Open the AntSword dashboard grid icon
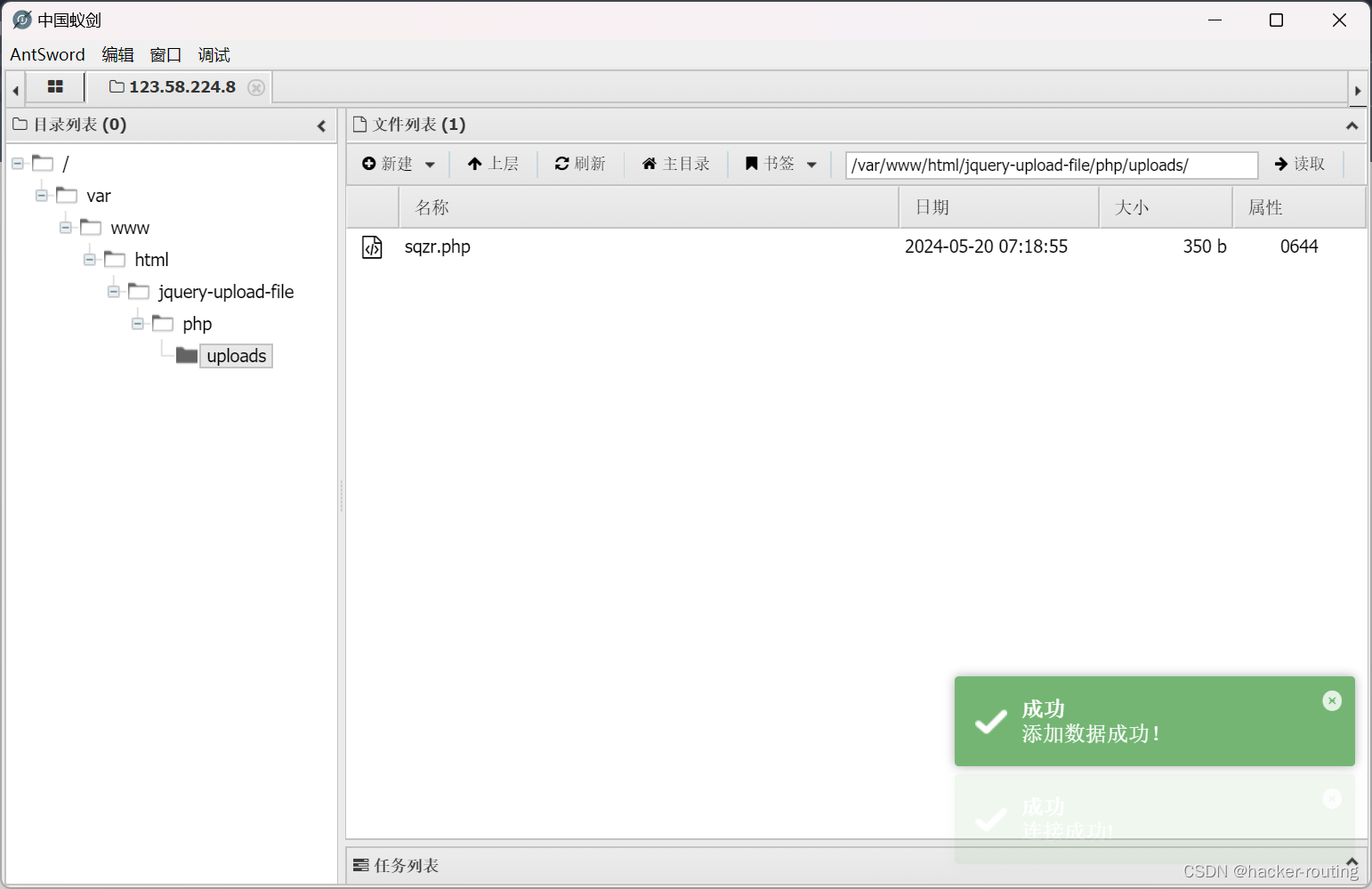 [x=55, y=86]
